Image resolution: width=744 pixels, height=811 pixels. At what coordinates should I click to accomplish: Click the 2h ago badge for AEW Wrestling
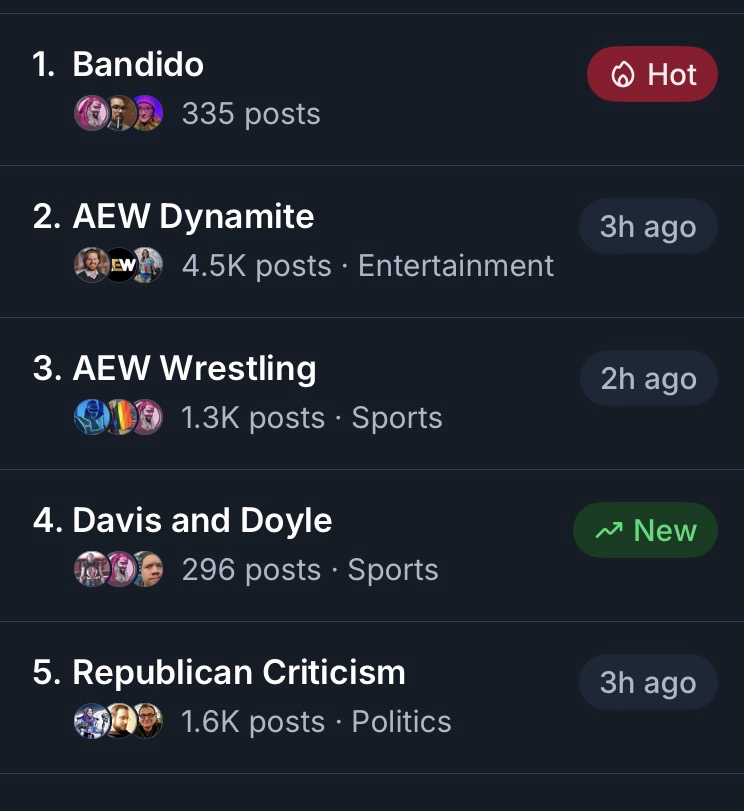648,379
